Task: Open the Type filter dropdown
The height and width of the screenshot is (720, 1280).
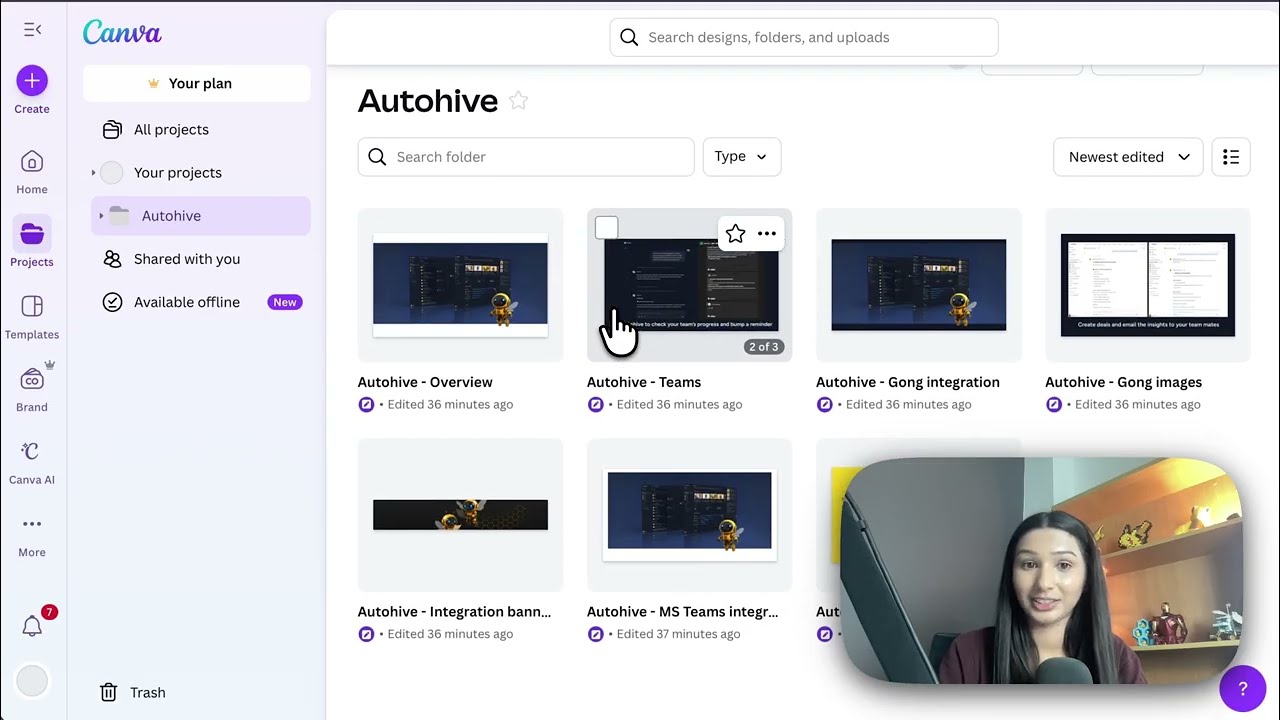Action: (742, 157)
